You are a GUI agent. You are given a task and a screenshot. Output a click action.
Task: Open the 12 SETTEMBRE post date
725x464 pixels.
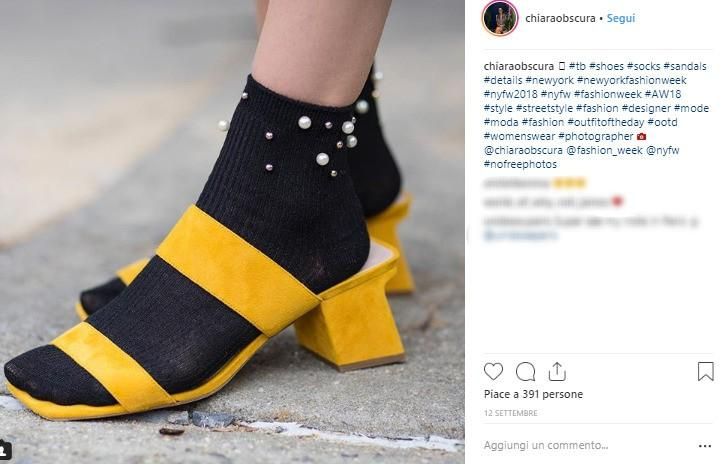pos(510,413)
